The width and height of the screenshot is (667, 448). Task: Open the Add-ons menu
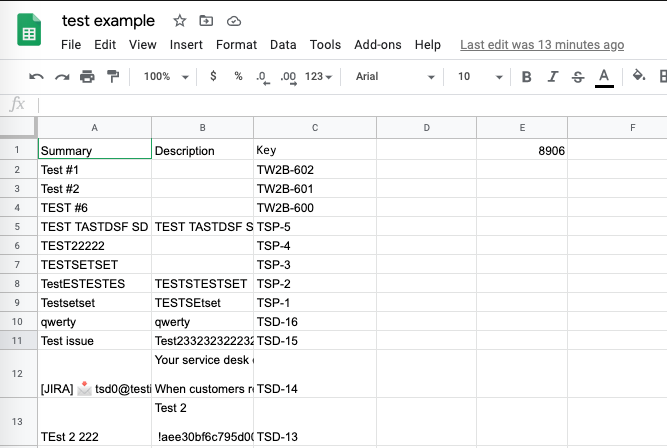click(378, 45)
